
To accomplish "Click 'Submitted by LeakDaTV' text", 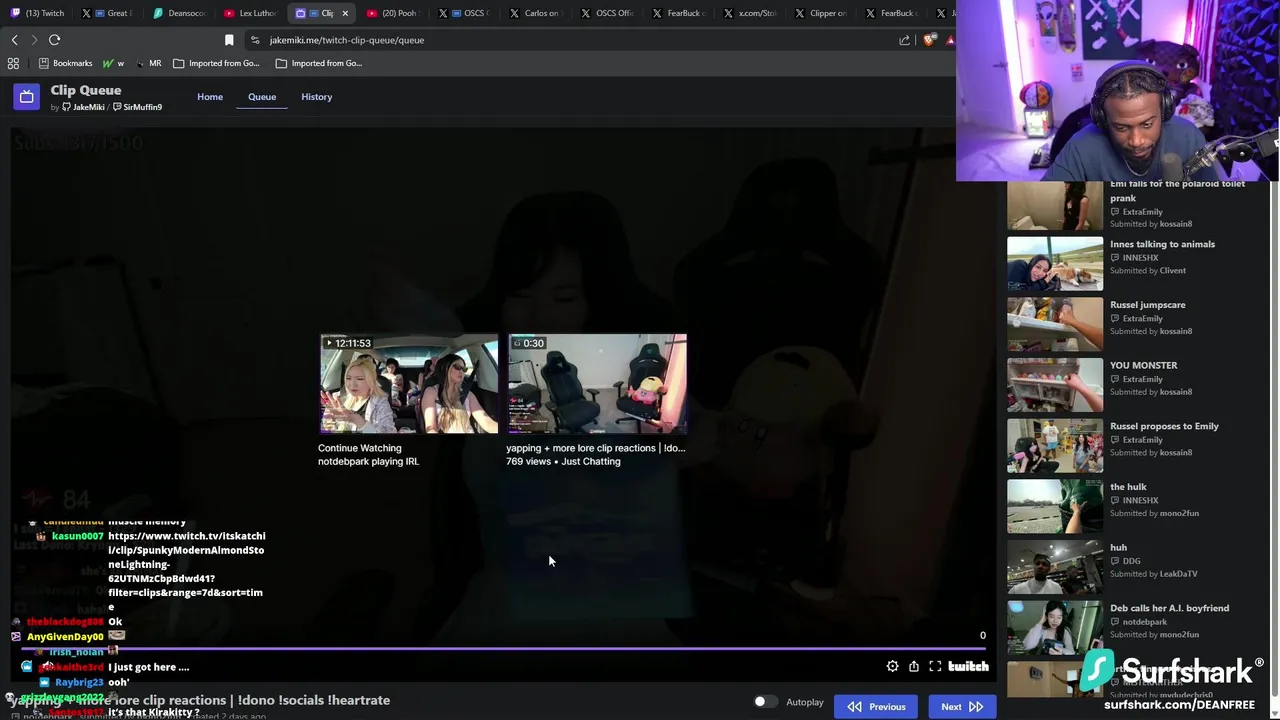I will 1153,574.
